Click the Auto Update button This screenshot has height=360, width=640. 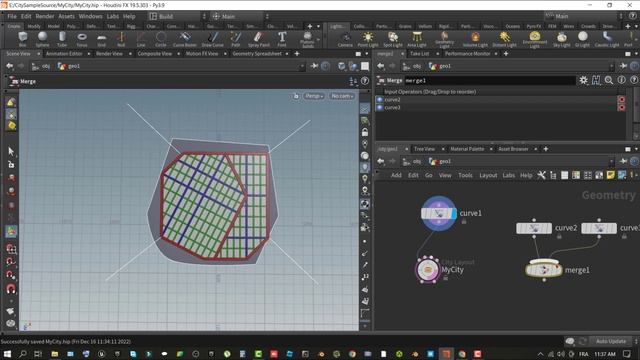[x=611, y=341]
